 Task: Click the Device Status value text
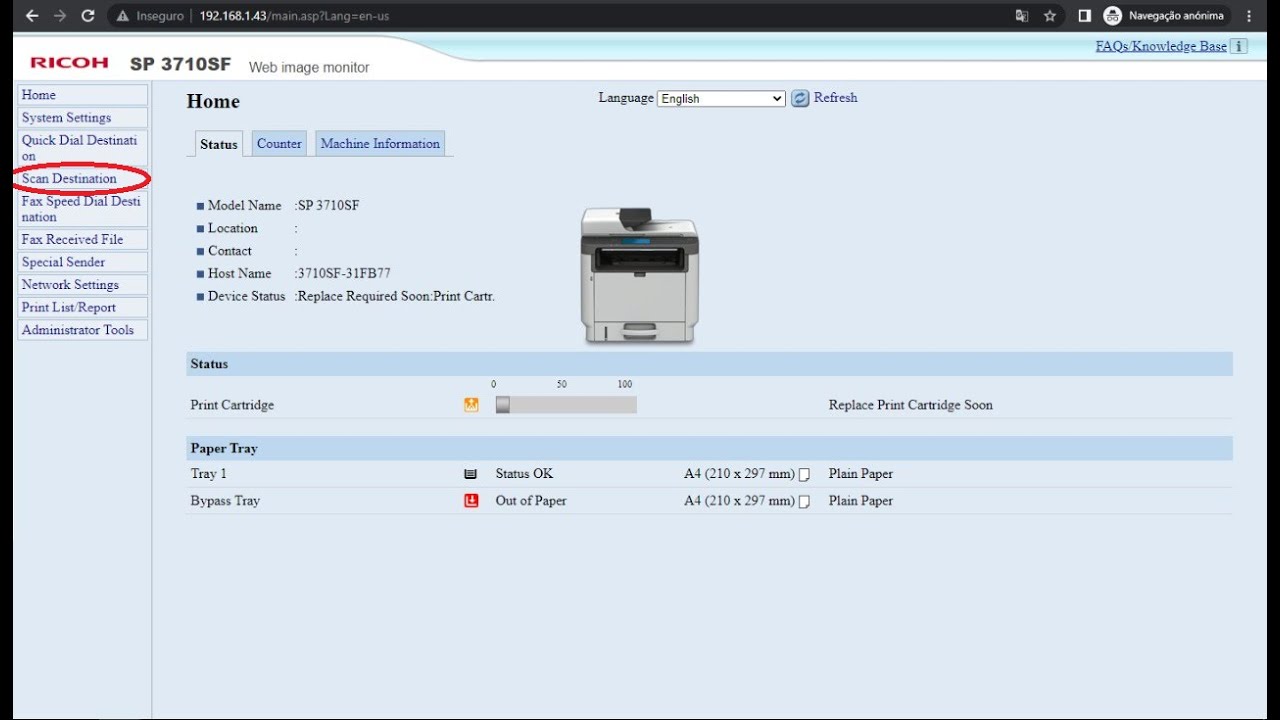(x=396, y=296)
